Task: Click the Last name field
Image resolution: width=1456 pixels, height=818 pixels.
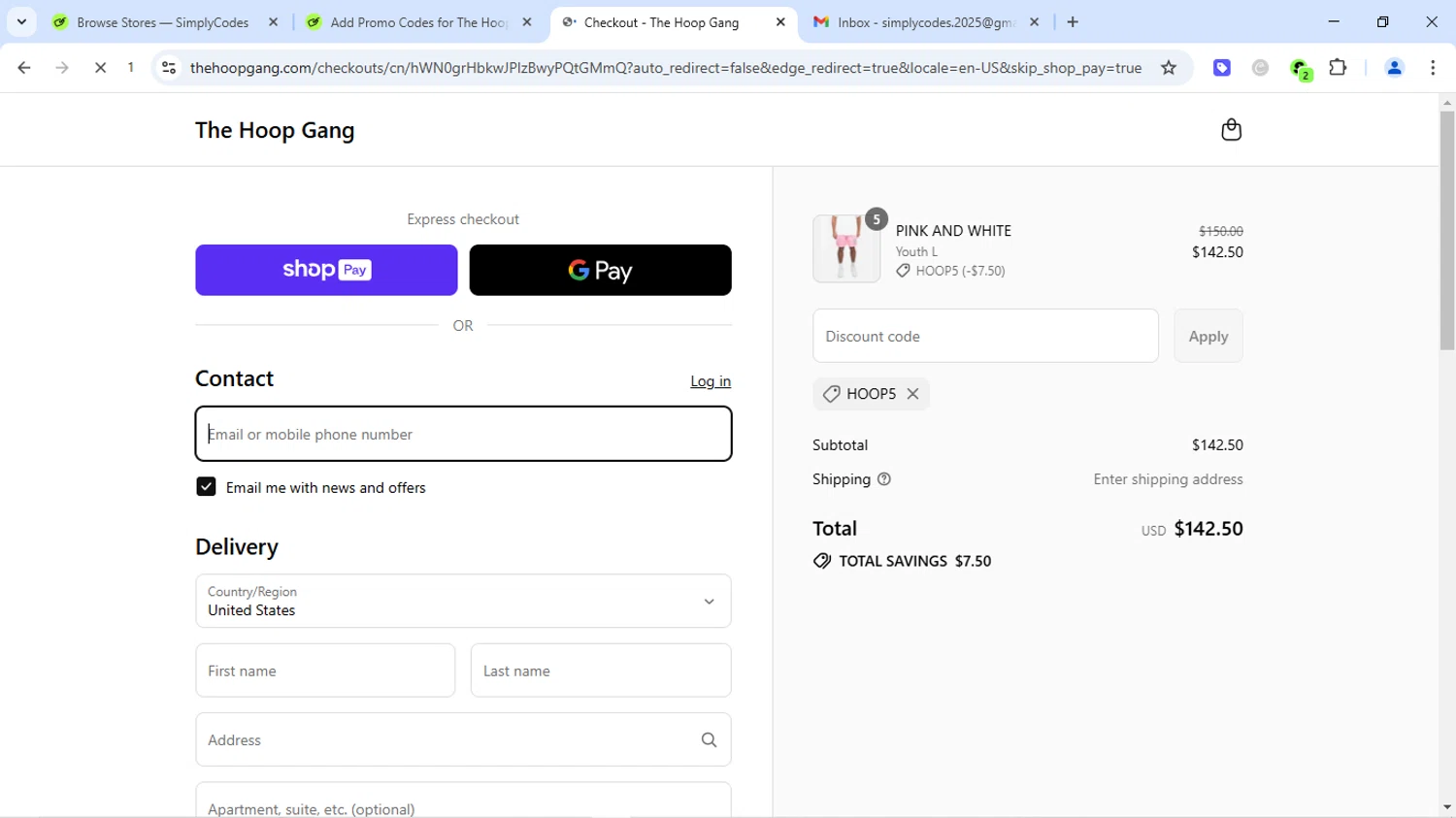Action: click(601, 671)
